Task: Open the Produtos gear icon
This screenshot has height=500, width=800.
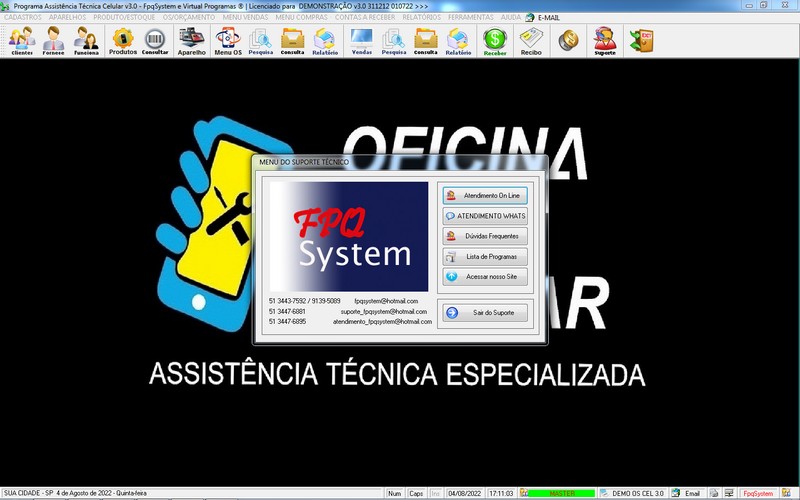Action: [122, 41]
